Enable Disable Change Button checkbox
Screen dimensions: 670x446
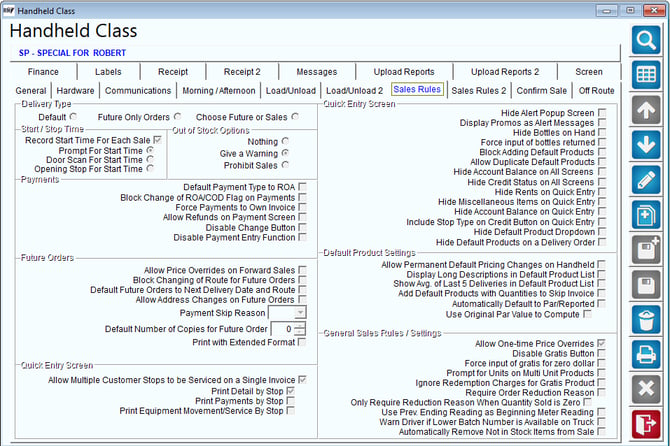coord(303,227)
